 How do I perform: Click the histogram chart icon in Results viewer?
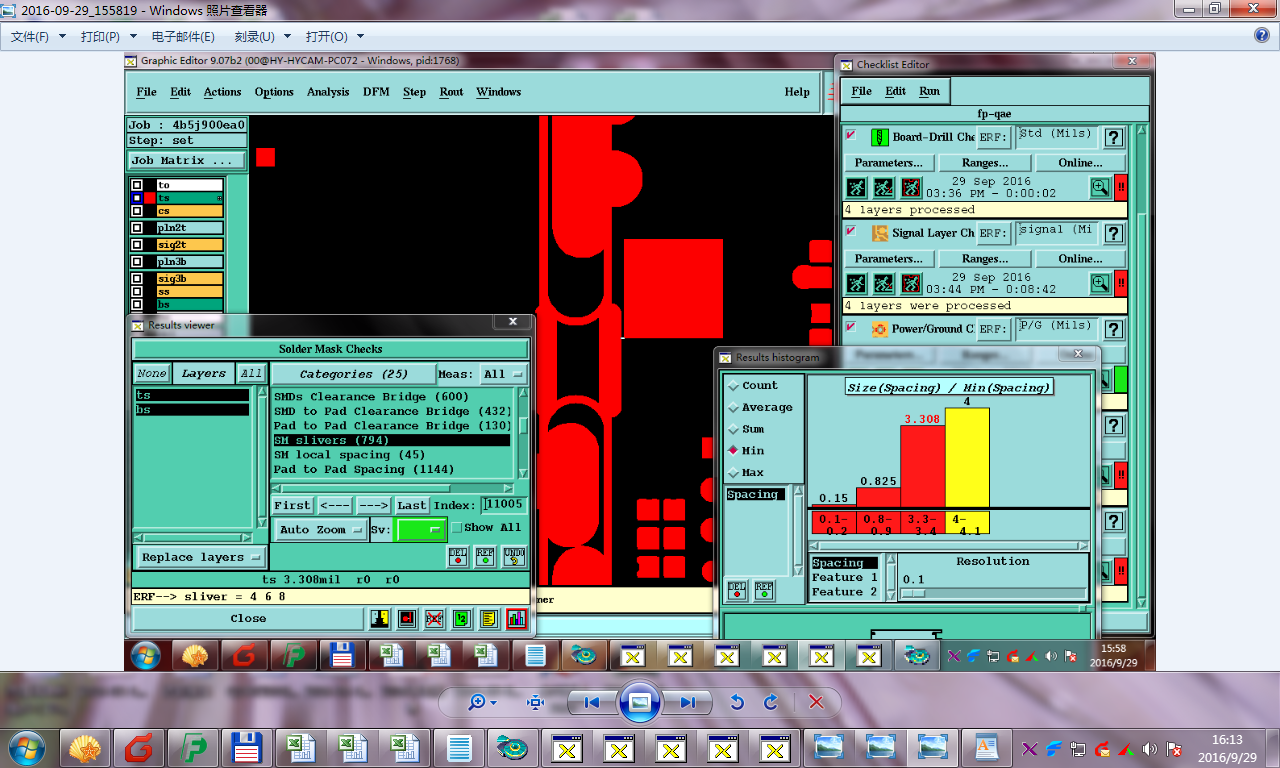click(x=516, y=619)
